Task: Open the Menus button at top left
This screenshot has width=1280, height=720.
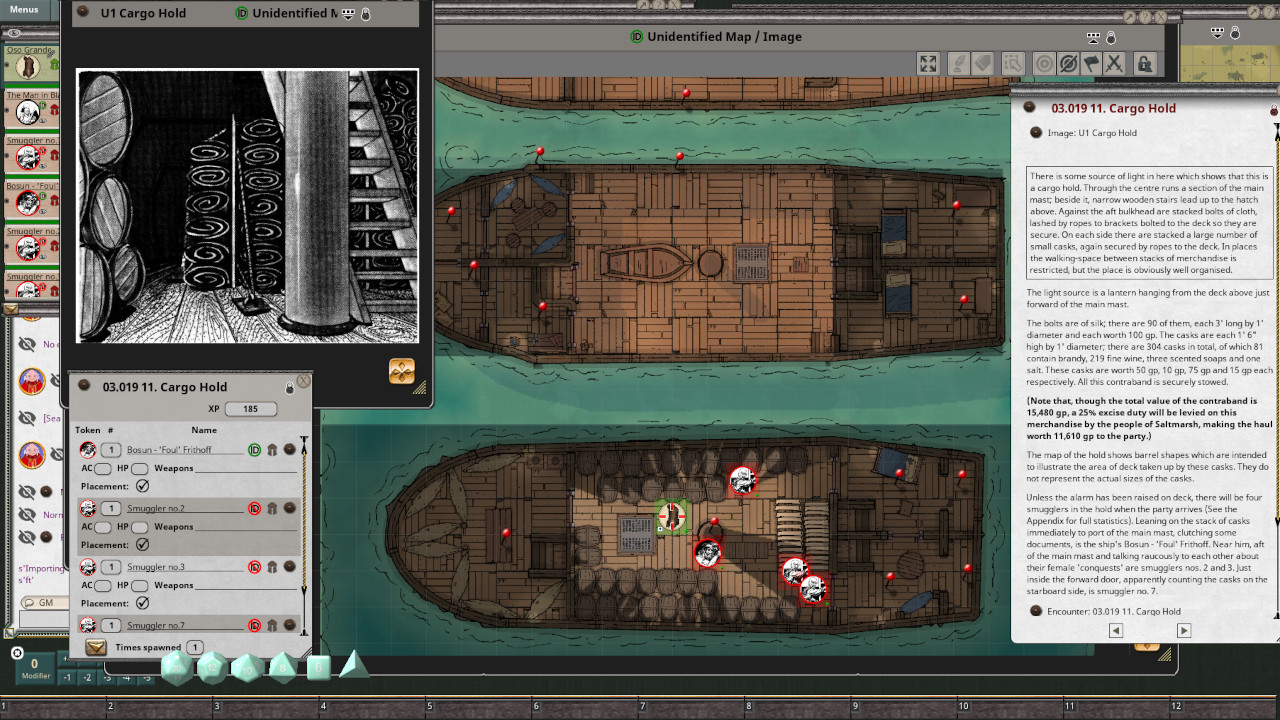Action: (22, 9)
